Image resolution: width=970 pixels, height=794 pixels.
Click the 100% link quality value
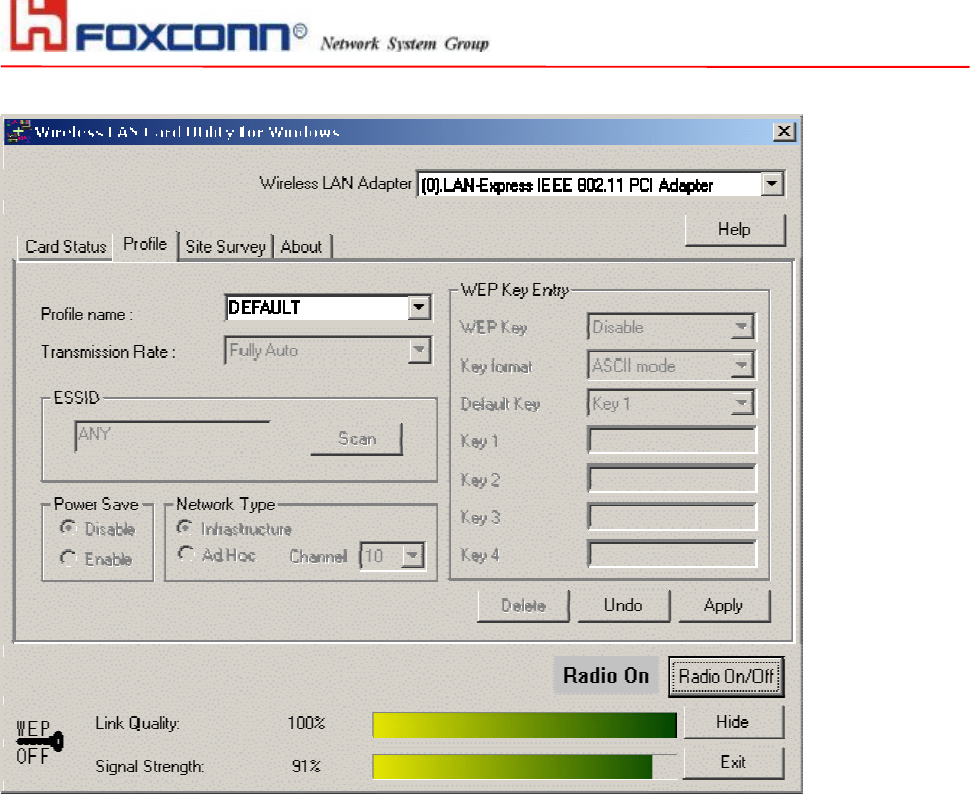[306, 723]
